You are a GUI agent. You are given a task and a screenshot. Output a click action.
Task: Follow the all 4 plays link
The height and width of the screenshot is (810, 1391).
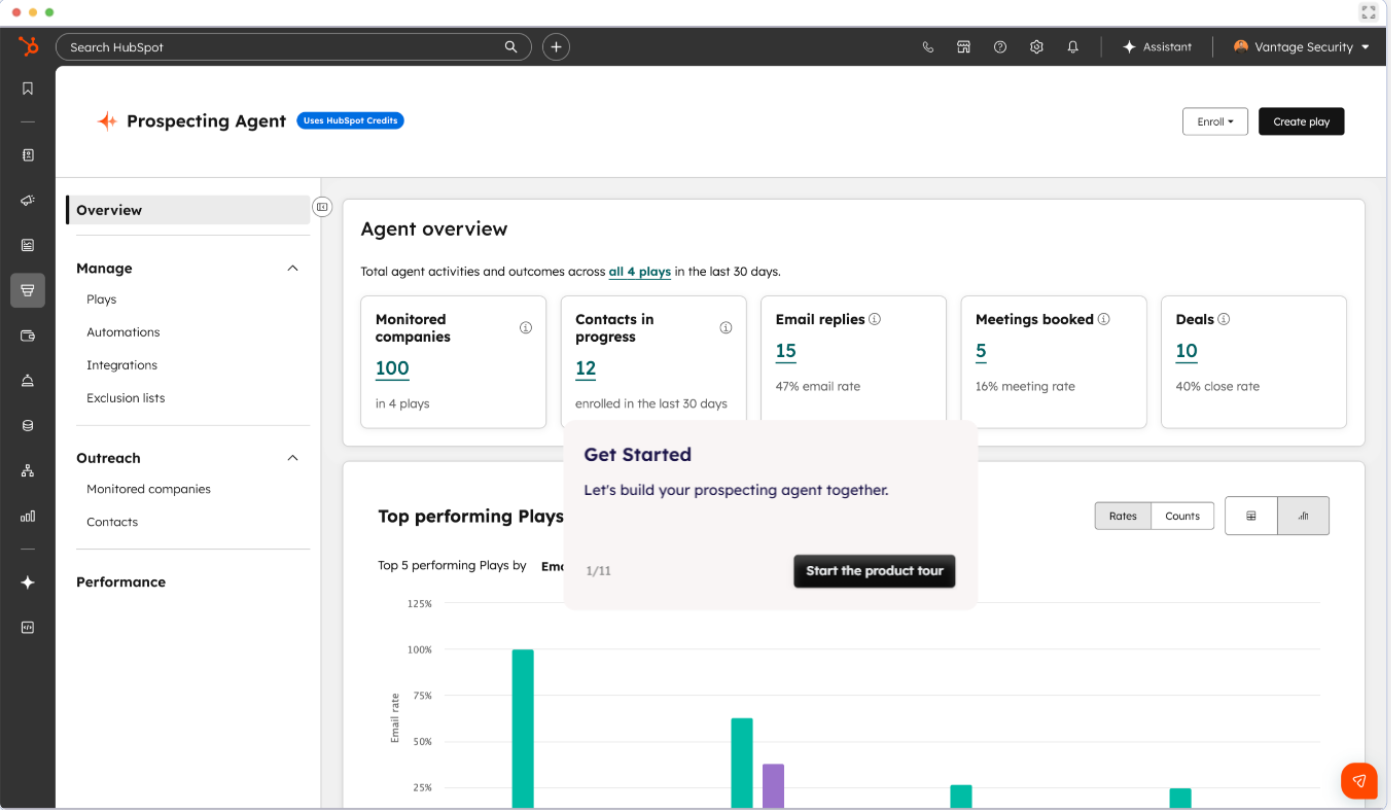[x=640, y=272]
